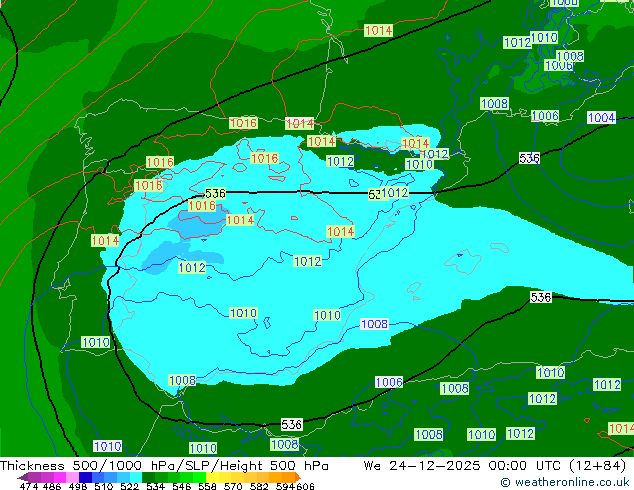Click the blue 1004 isobar label
This screenshot has height=490, width=634.
click(601, 118)
